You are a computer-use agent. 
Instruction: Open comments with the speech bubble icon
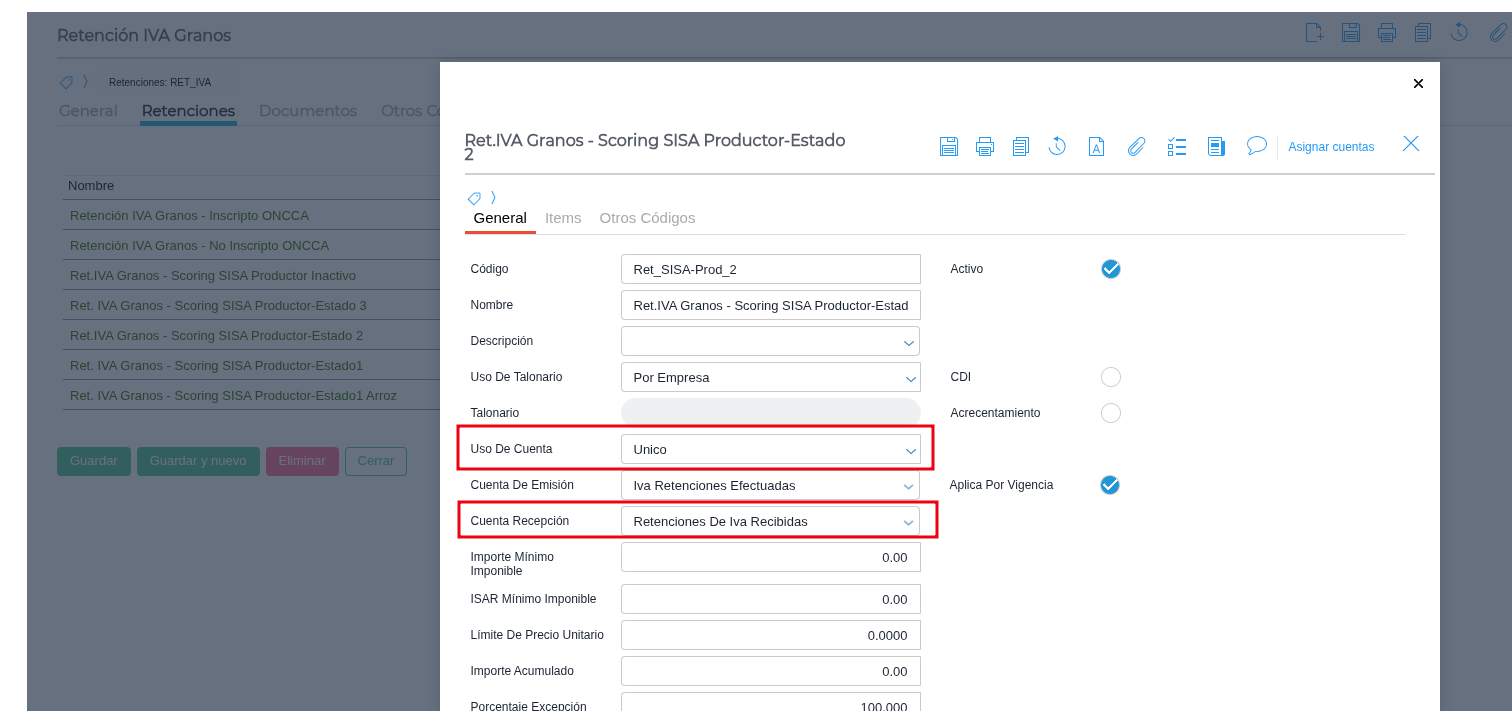1257,146
